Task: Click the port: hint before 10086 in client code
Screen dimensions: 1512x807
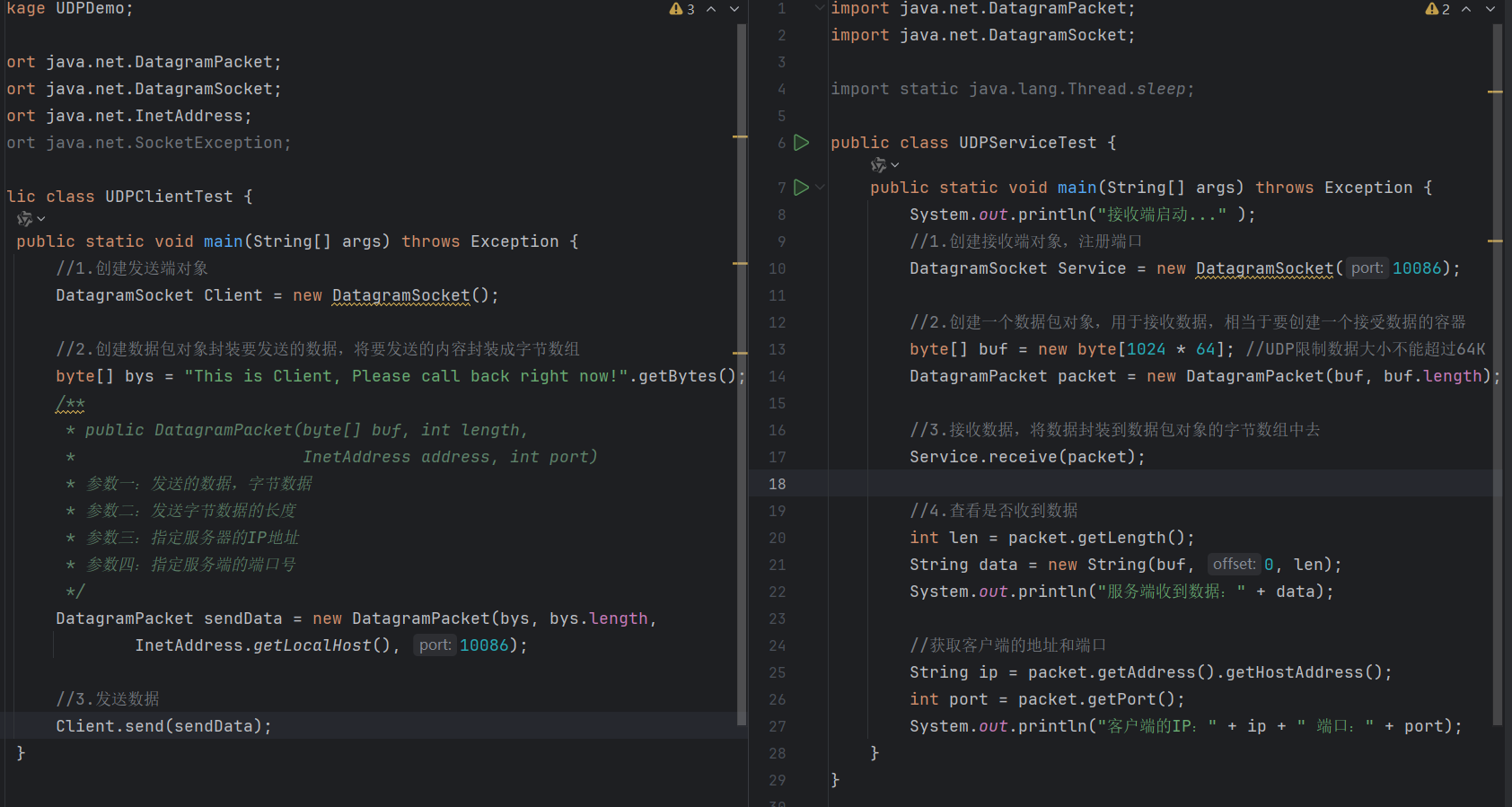Action: pos(435,645)
